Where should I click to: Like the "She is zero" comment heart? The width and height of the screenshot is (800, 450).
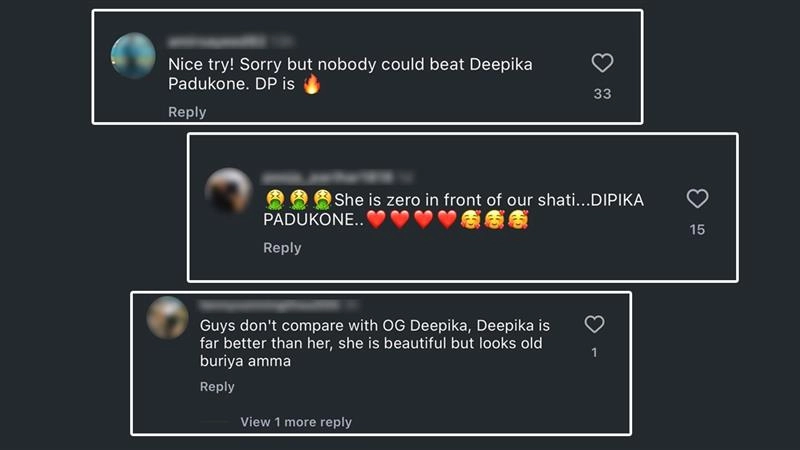[x=697, y=198]
